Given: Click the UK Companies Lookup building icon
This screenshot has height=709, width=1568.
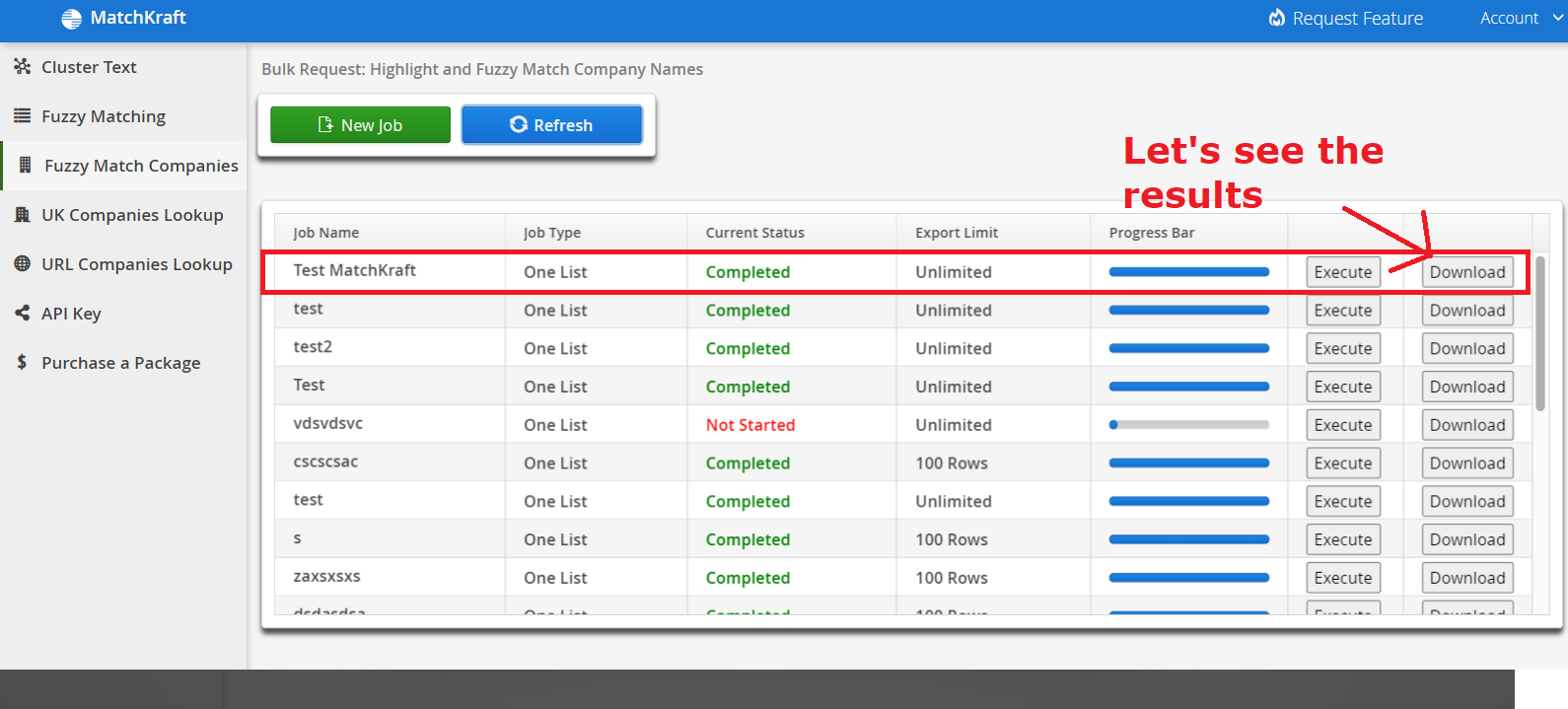Looking at the screenshot, I should click(22, 214).
